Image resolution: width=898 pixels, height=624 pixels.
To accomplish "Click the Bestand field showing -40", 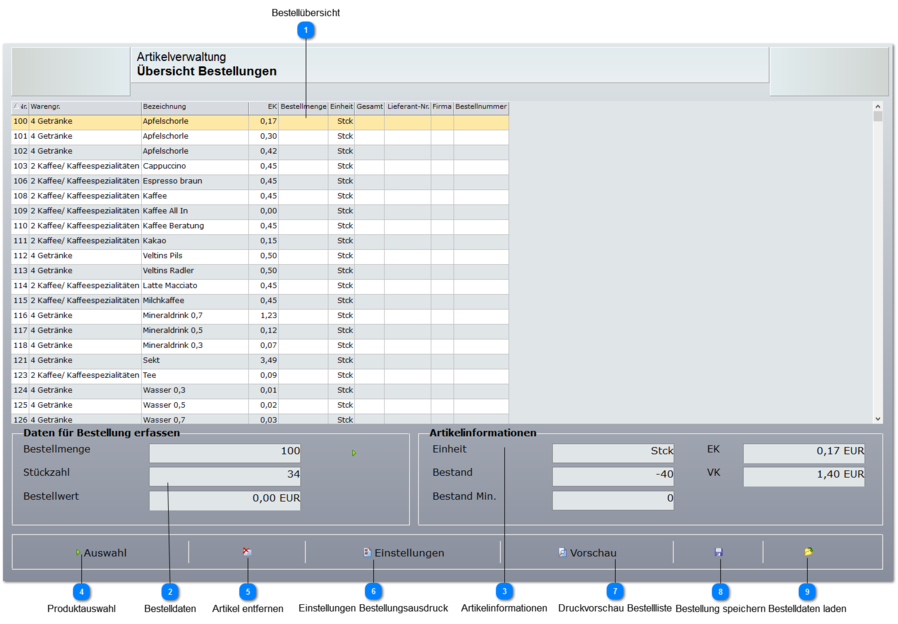I will (613, 475).
